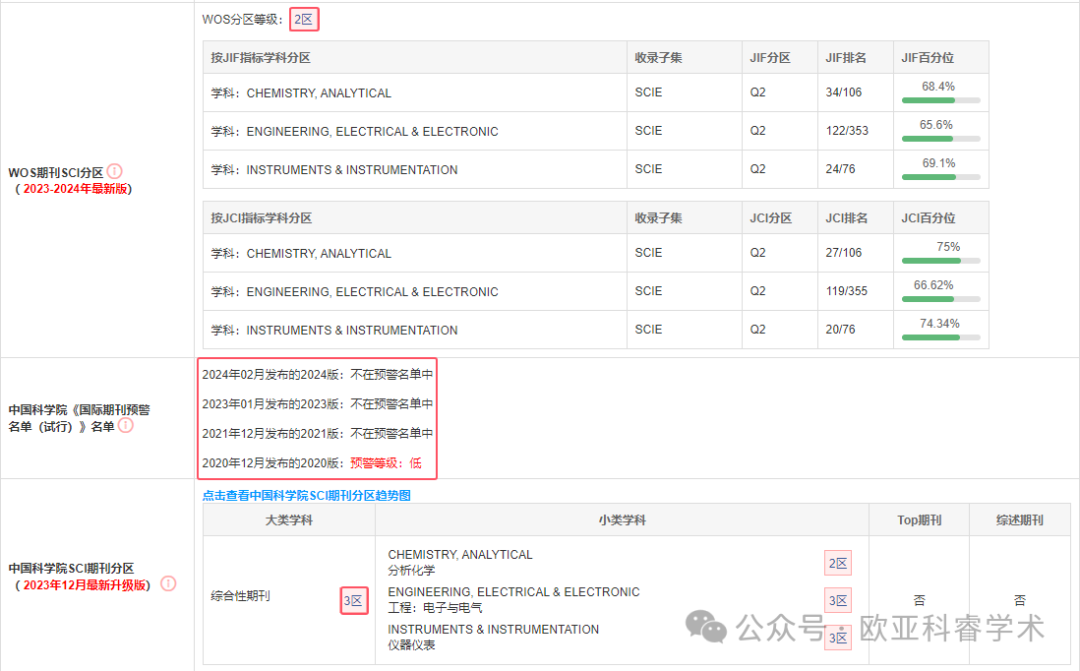The width and height of the screenshot is (1080, 671).
Task: Open 点击查看中国科学院SCI期刊分区趋势图 link
Action: pos(307,495)
